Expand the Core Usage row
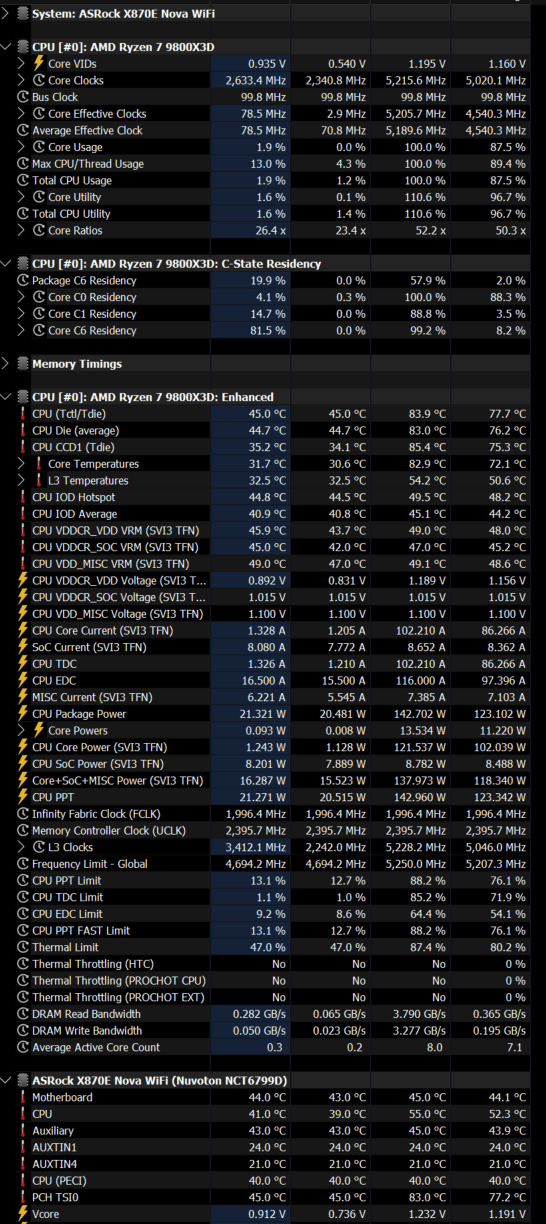This screenshot has height=1224, width=546. coord(22,147)
